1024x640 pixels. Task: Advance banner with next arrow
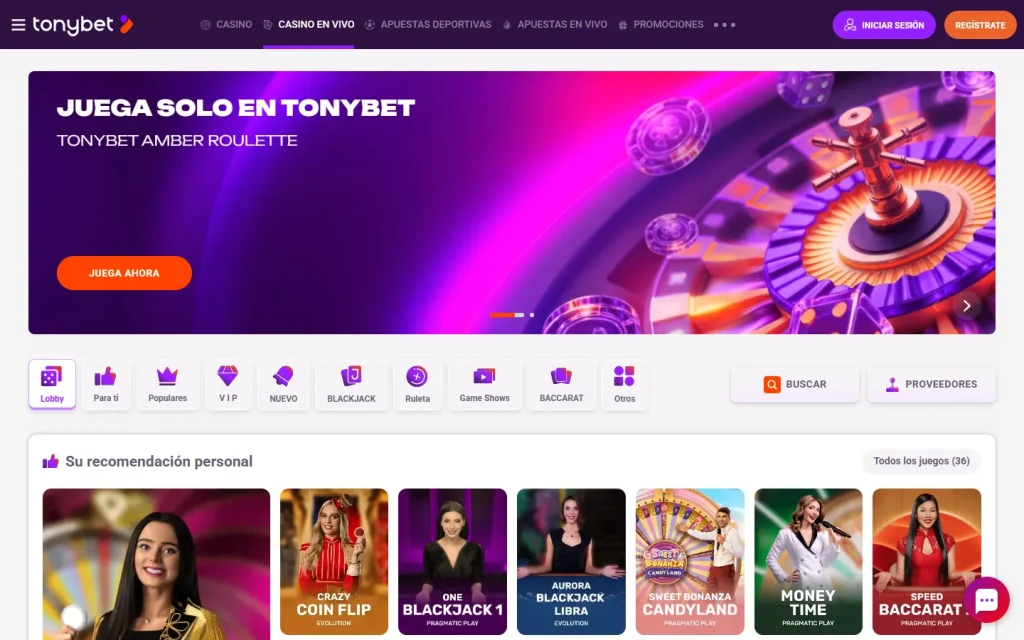pos(967,306)
